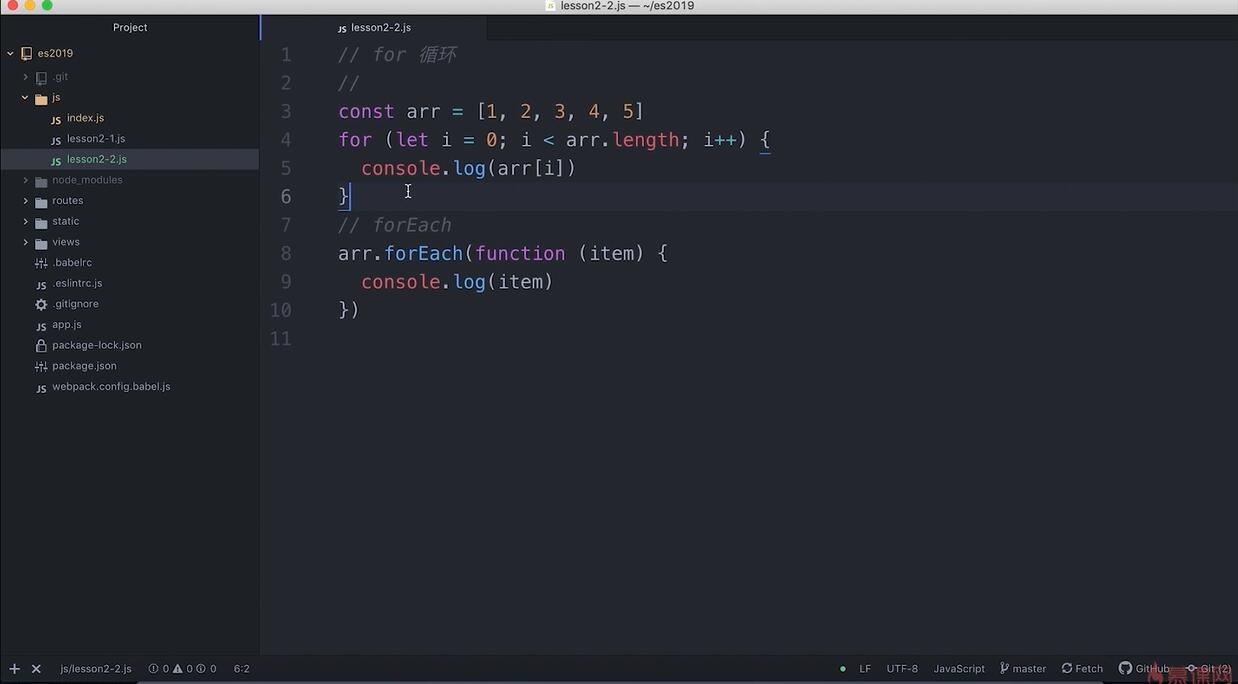Viewport: 1238px width, 684px height.
Task: Expand the .git folder chevron
Action: (x=25, y=77)
